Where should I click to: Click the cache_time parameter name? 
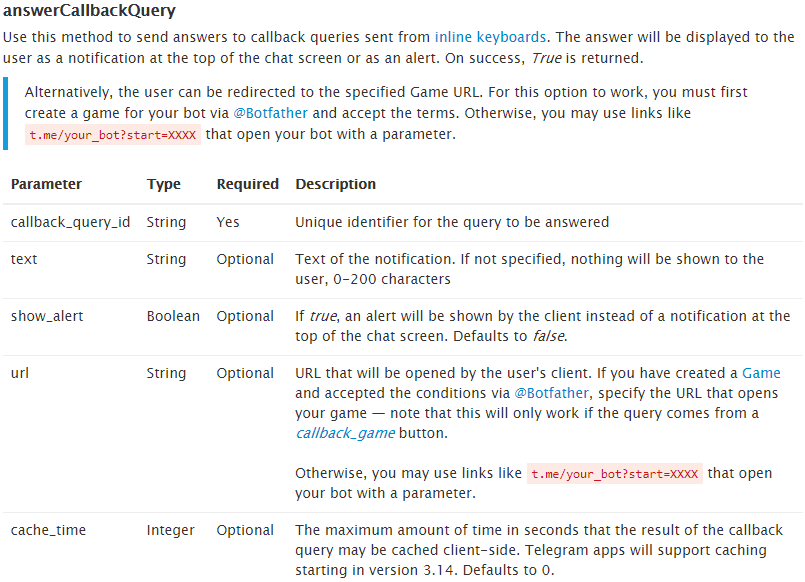pyautogui.click(x=48, y=530)
